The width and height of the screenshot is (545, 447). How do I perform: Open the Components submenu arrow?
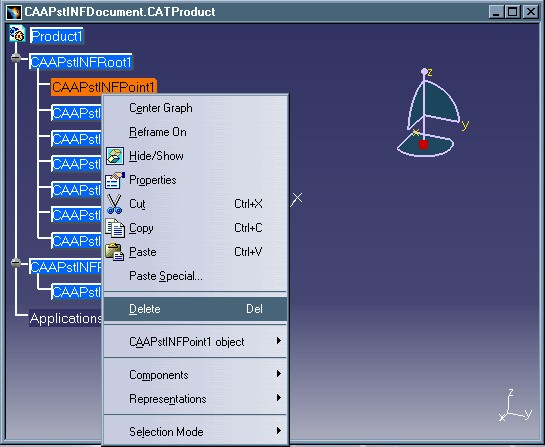click(278, 374)
